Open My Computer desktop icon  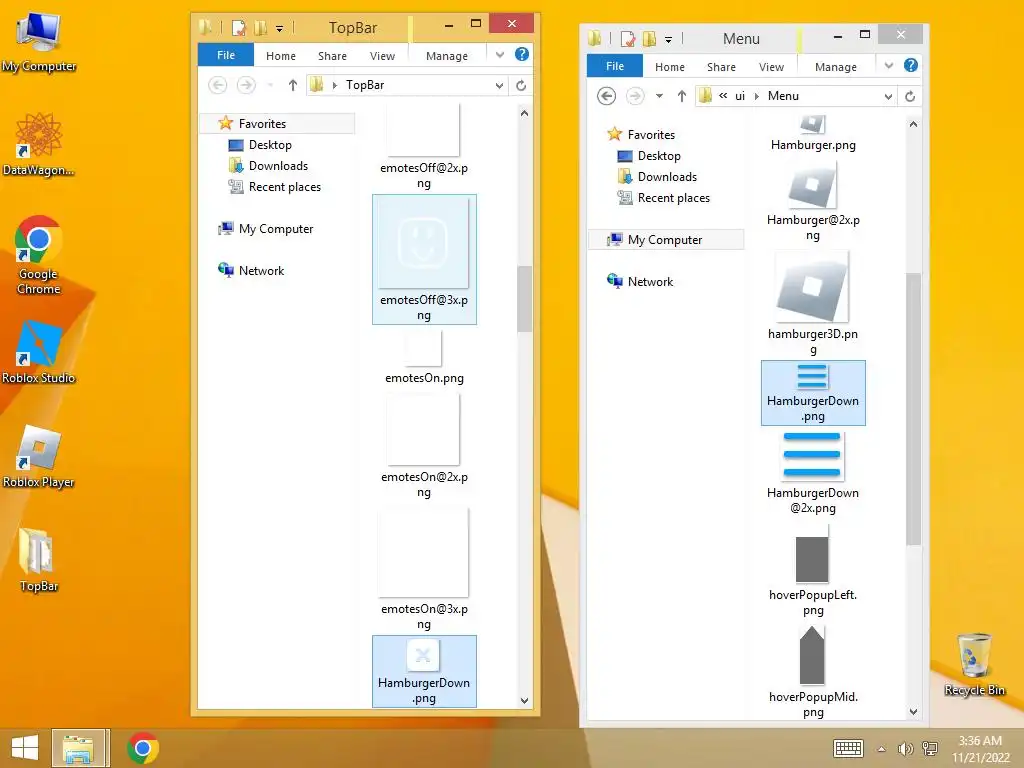pos(39,42)
